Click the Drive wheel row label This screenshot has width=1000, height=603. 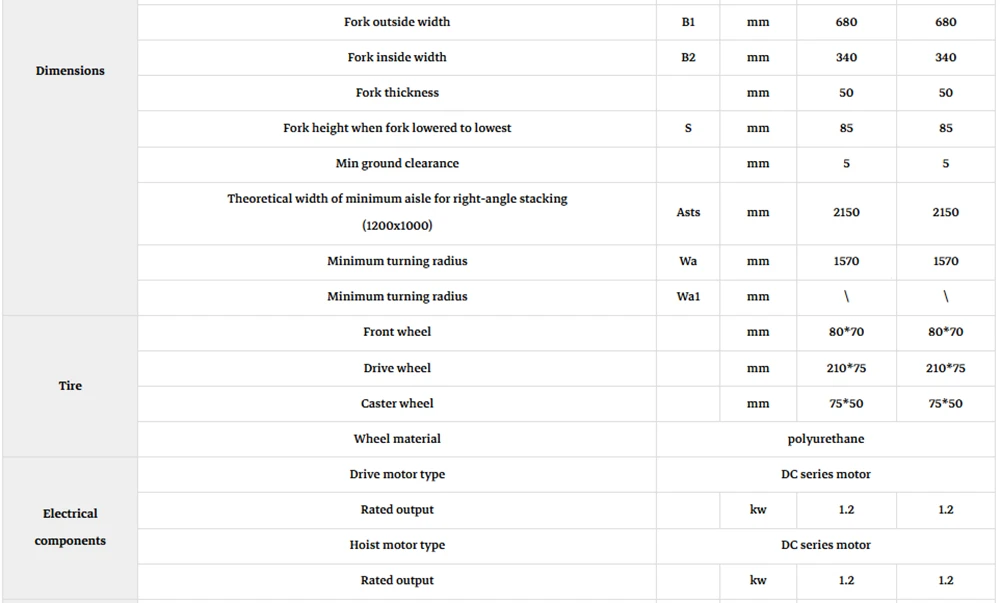[x=397, y=368]
